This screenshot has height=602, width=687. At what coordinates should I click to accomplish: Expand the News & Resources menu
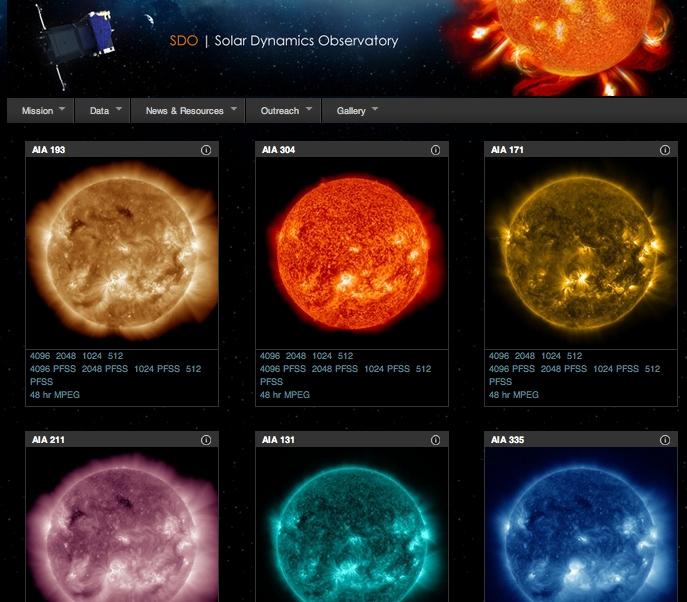[191, 111]
